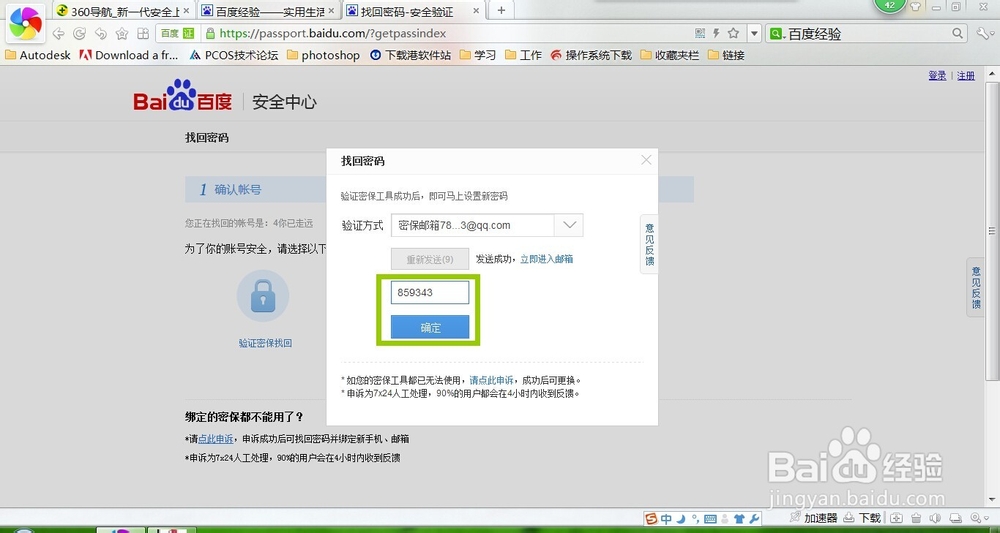Close the 360导航 tab
The height and width of the screenshot is (533, 1000).
click(x=186, y=11)
